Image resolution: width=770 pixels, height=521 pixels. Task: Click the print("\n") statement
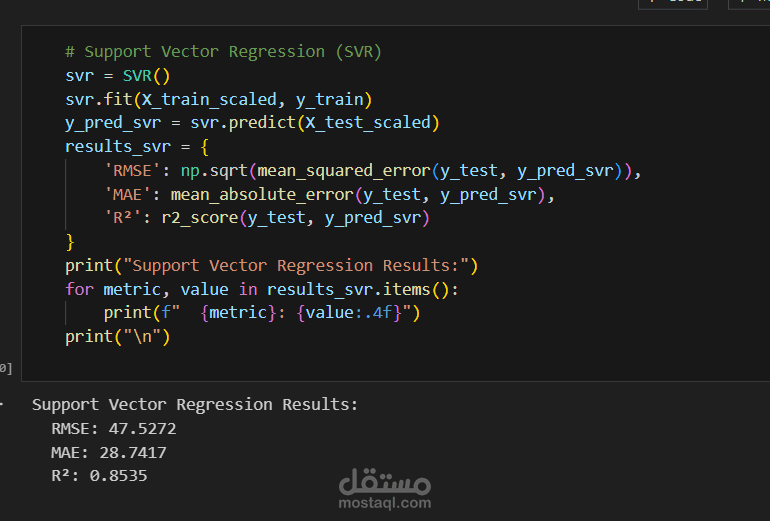click(118, 337)
